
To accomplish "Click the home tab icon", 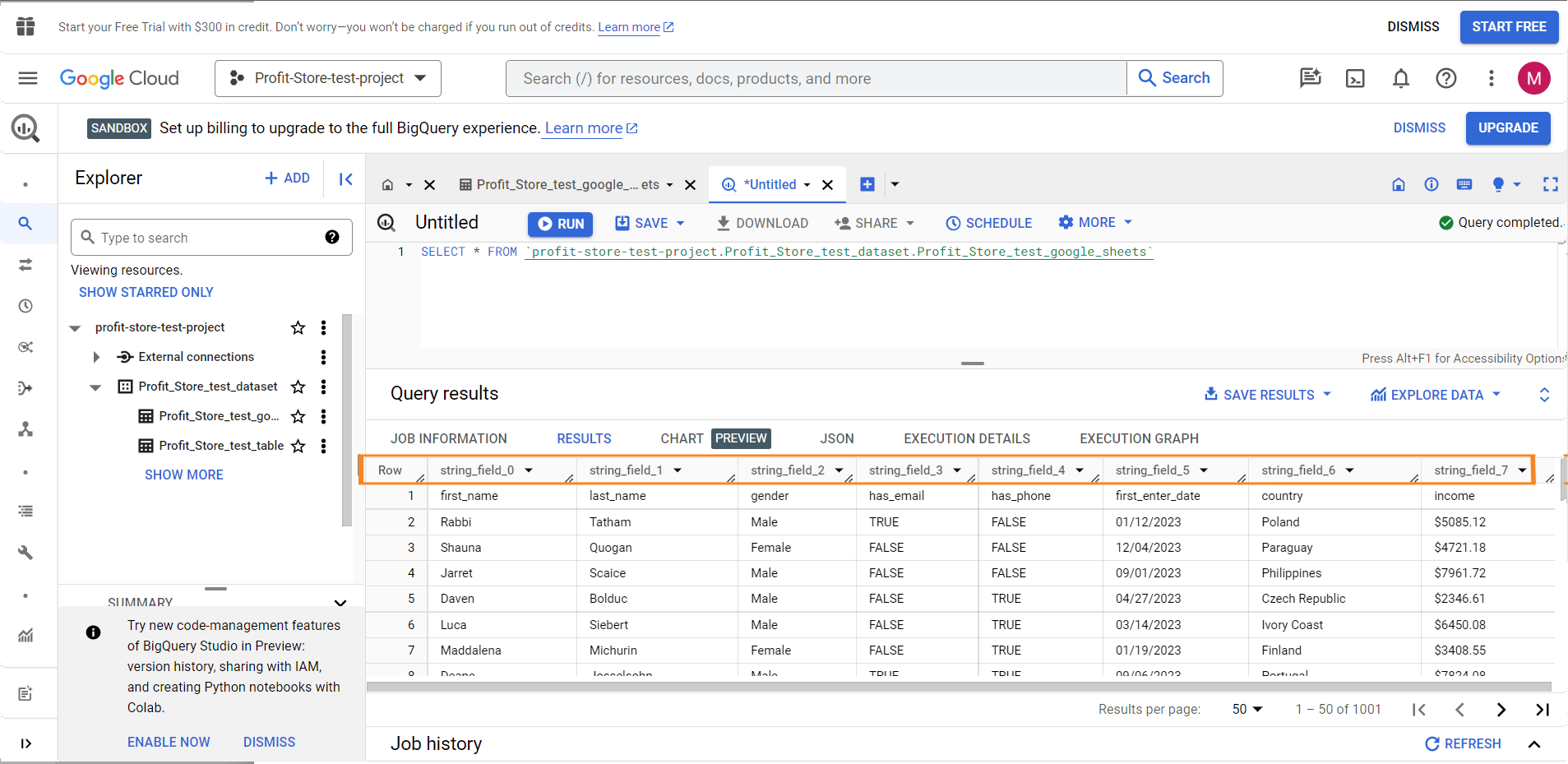I will click(387, 185).
